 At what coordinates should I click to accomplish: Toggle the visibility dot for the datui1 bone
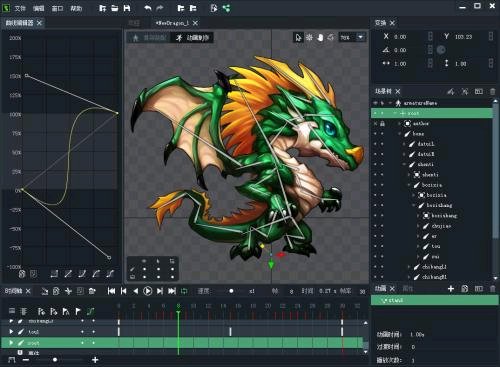tap(375, 144)
